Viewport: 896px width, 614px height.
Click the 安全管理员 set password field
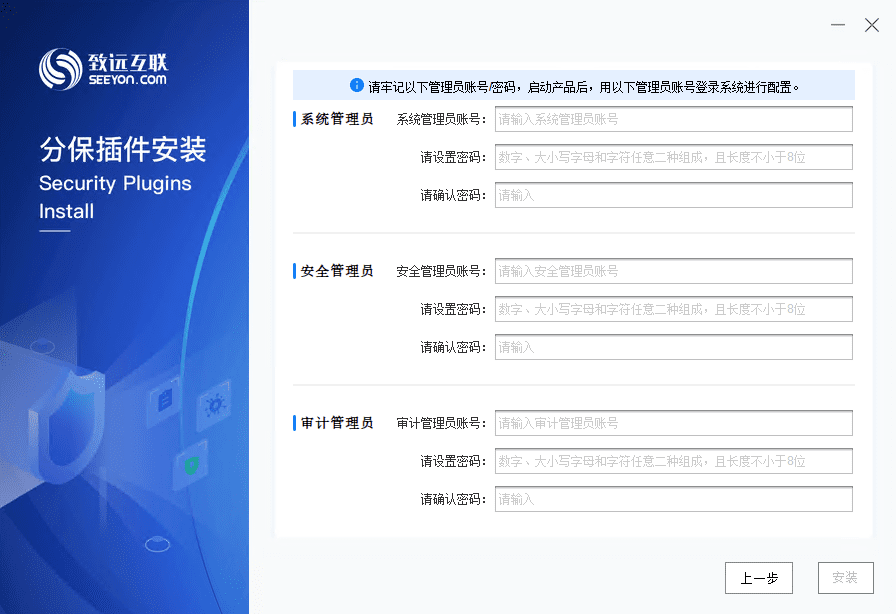coord(674,309)
